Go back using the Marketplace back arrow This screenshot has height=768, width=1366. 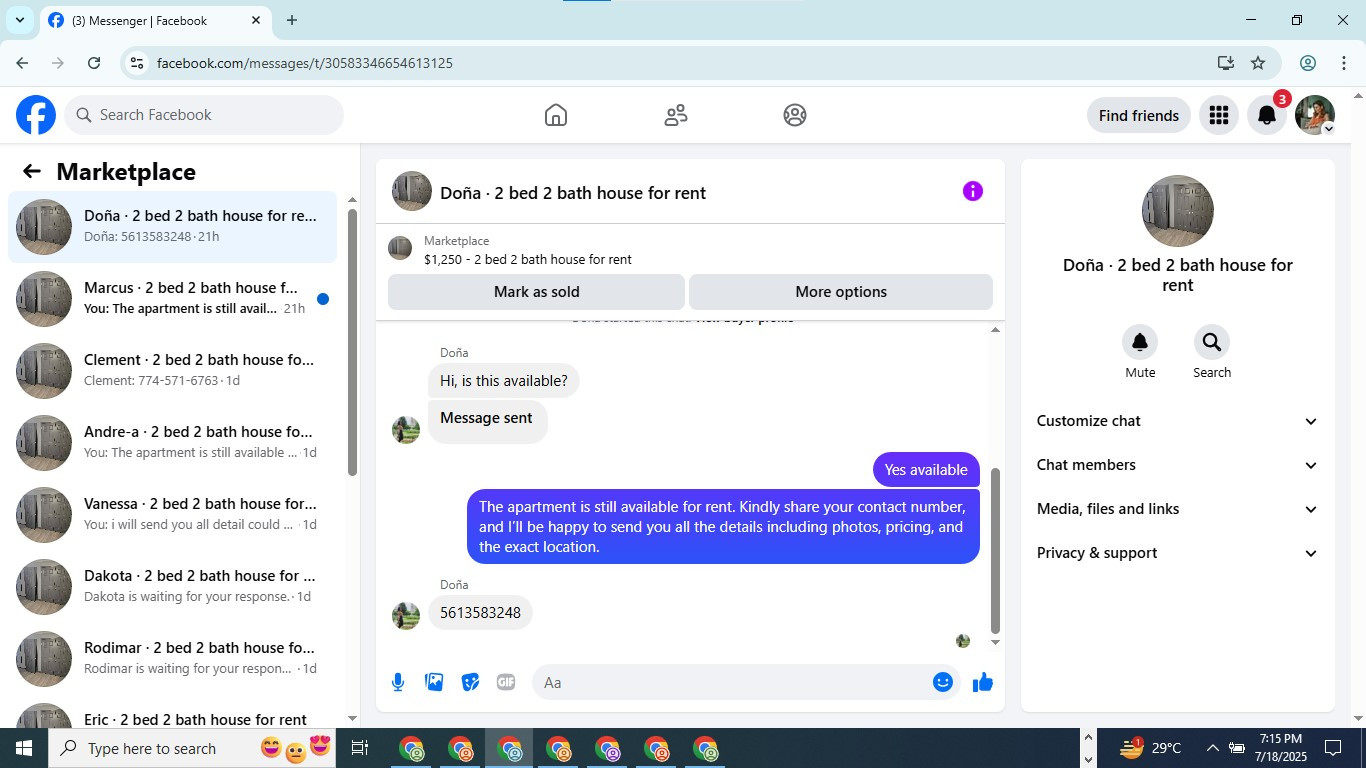(x=32, y=171)
